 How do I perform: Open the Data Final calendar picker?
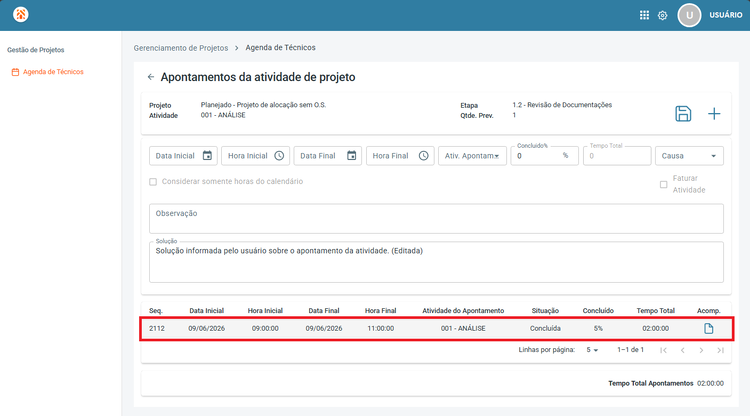tap(352, 155)
